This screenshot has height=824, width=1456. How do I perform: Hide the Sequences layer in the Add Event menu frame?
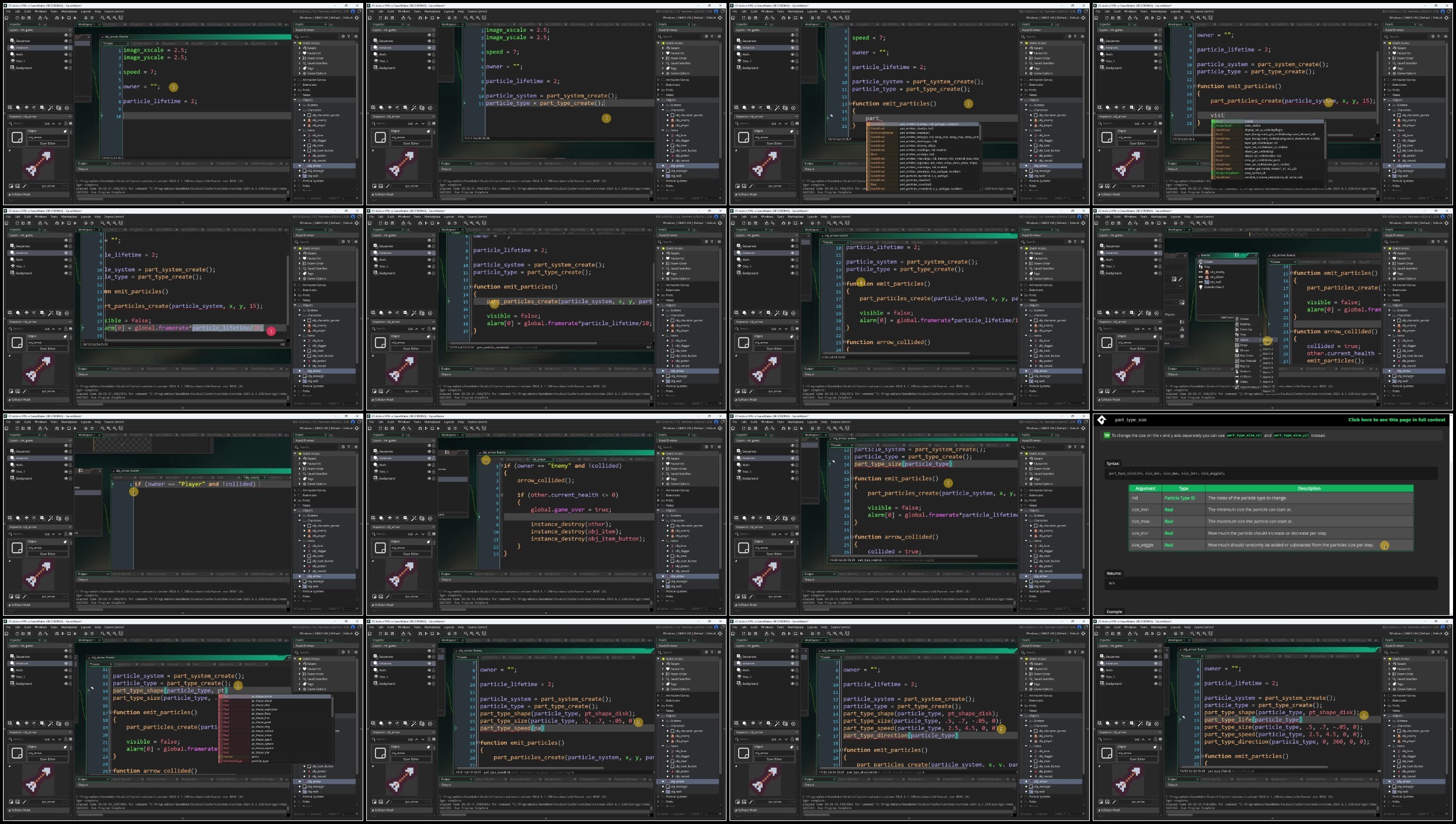pos(1156,246)
